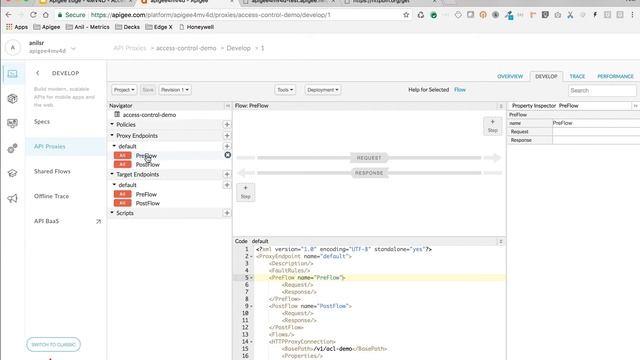Select PostFlow under Proxy Endpoints default
The height and width of the screenshot is (360, 640).
[x=148, y=164]
